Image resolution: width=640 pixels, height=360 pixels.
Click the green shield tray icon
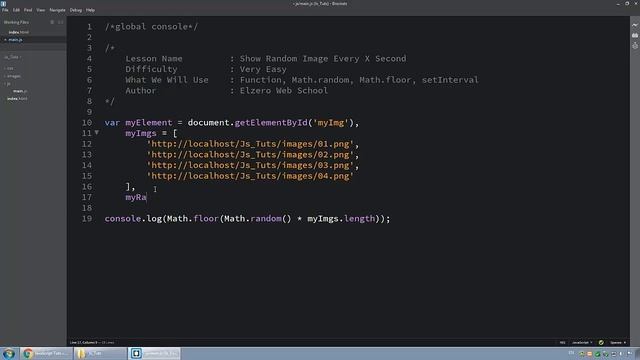pyautogui.click(x=598, y=354)
